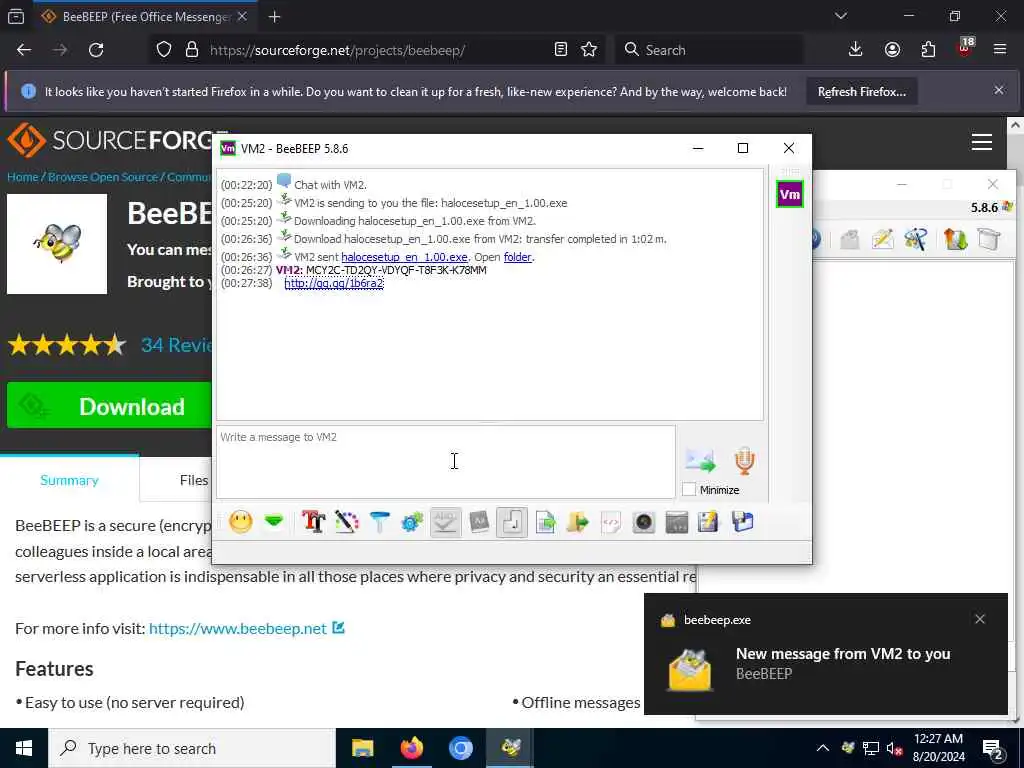Click the blue filter funnel icon
Viewport: 1024px width, 768px height.
point(379,522)
